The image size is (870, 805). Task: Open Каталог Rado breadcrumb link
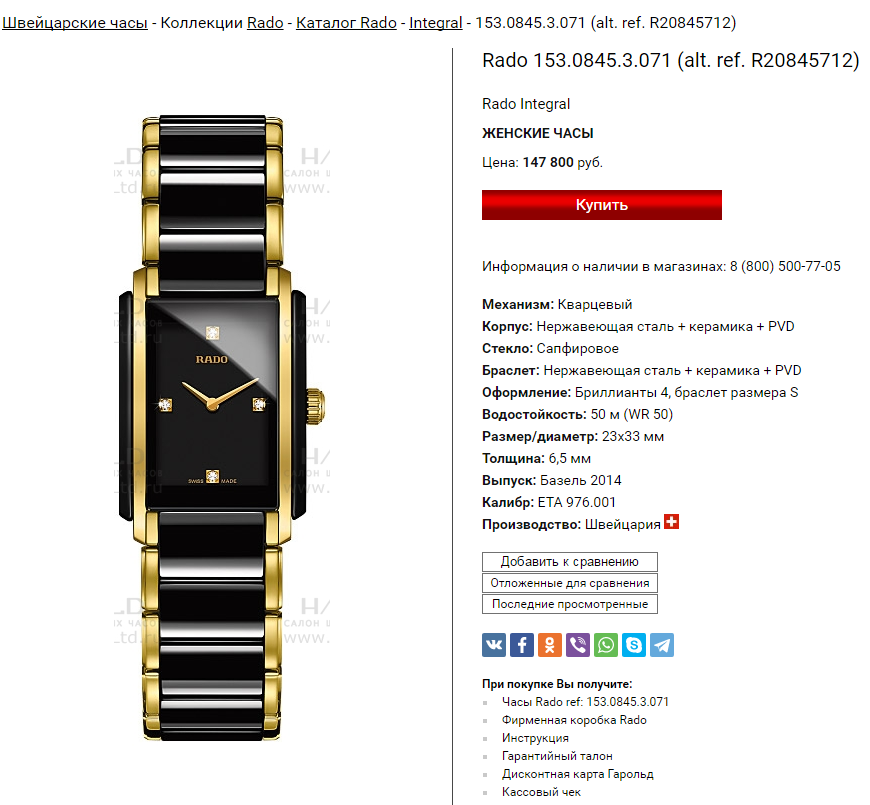tap(346, 23)
